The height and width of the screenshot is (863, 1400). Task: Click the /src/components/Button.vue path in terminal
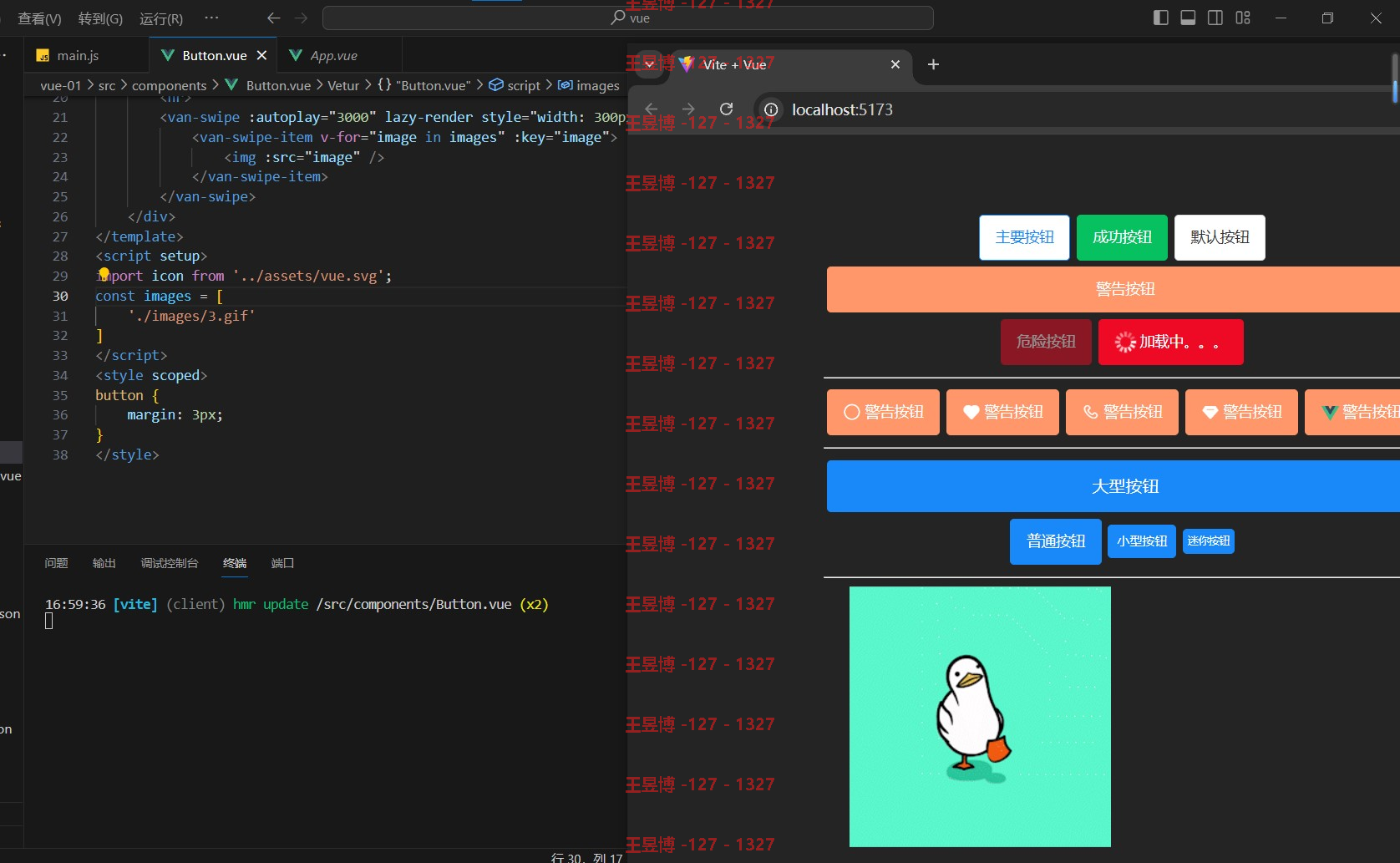pyautogui.click(x=414, y=604)
